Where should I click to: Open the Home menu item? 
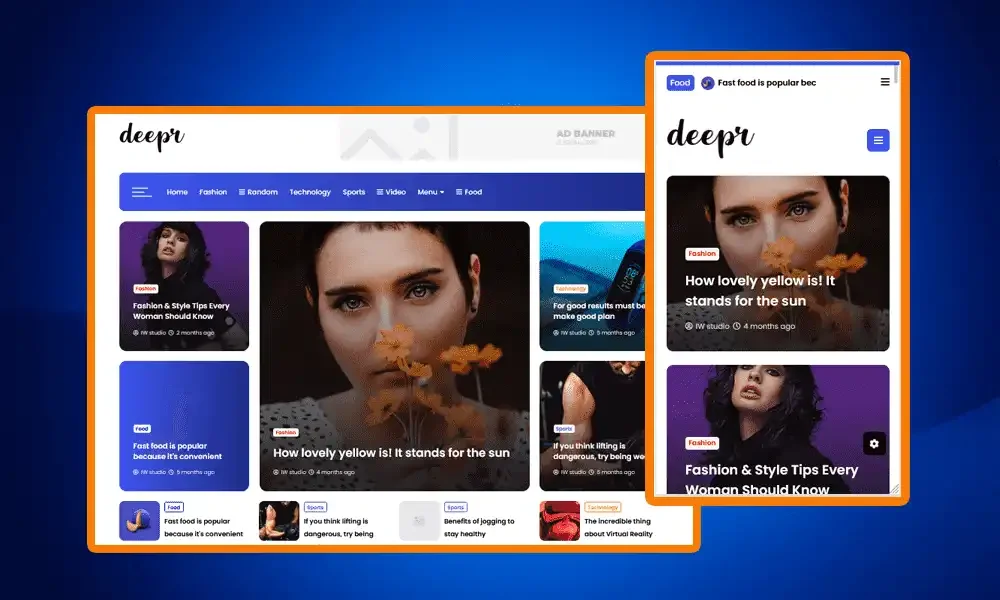coord(177,192)
